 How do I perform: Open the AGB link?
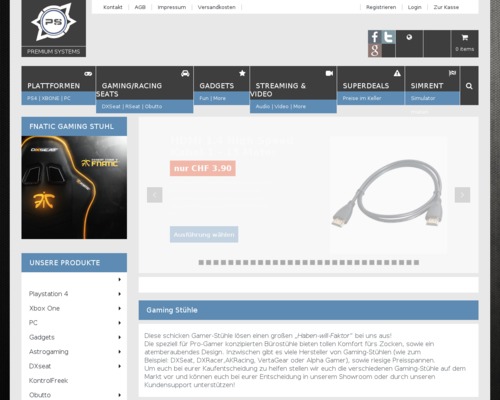[x=140, y=7]
